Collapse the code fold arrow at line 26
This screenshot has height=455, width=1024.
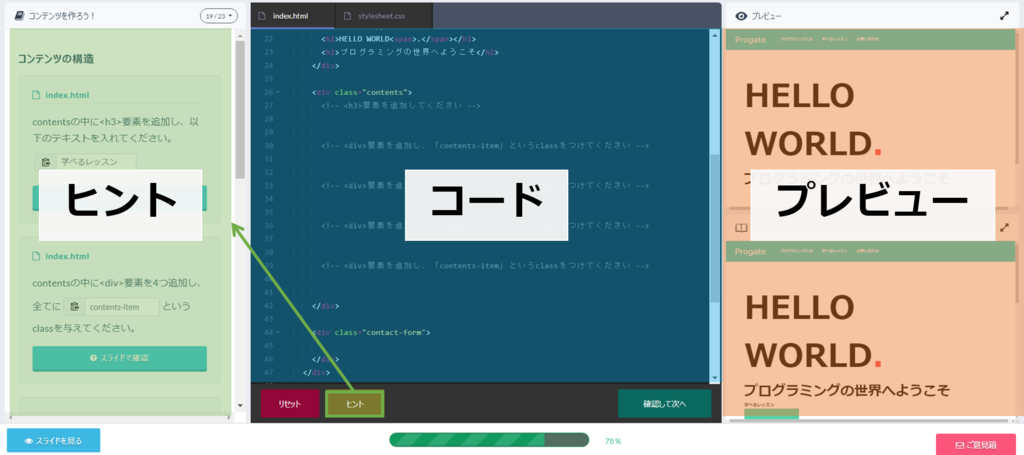click(x=278, y=92)
